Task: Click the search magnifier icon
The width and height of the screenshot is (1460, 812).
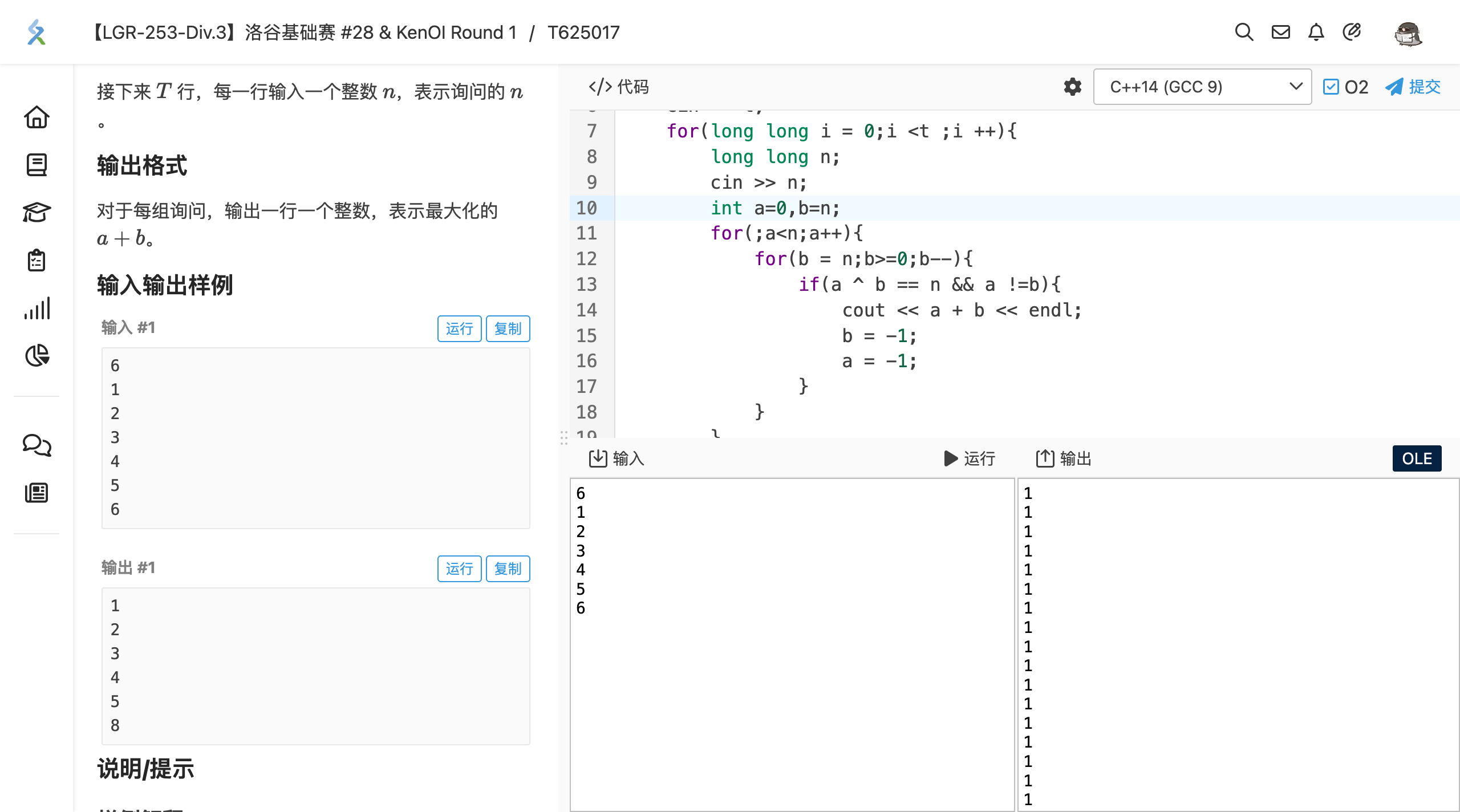Action: 1244,33
